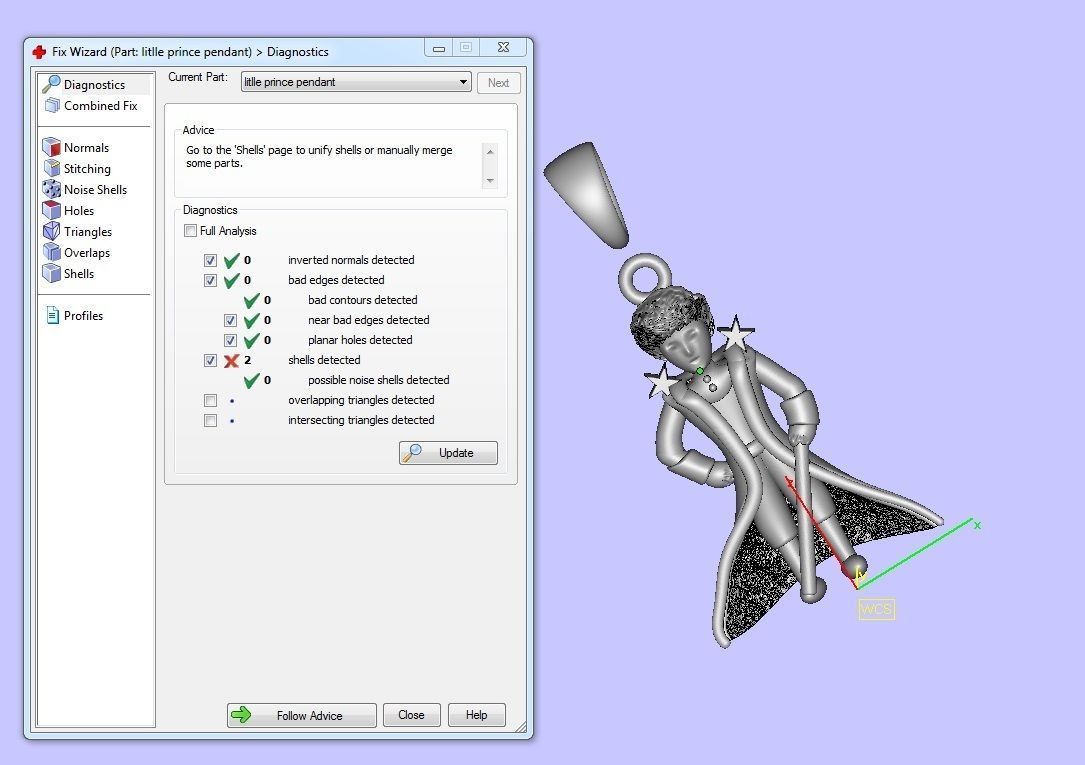Click the Noise Shells icon

click(x=51, y=189)
